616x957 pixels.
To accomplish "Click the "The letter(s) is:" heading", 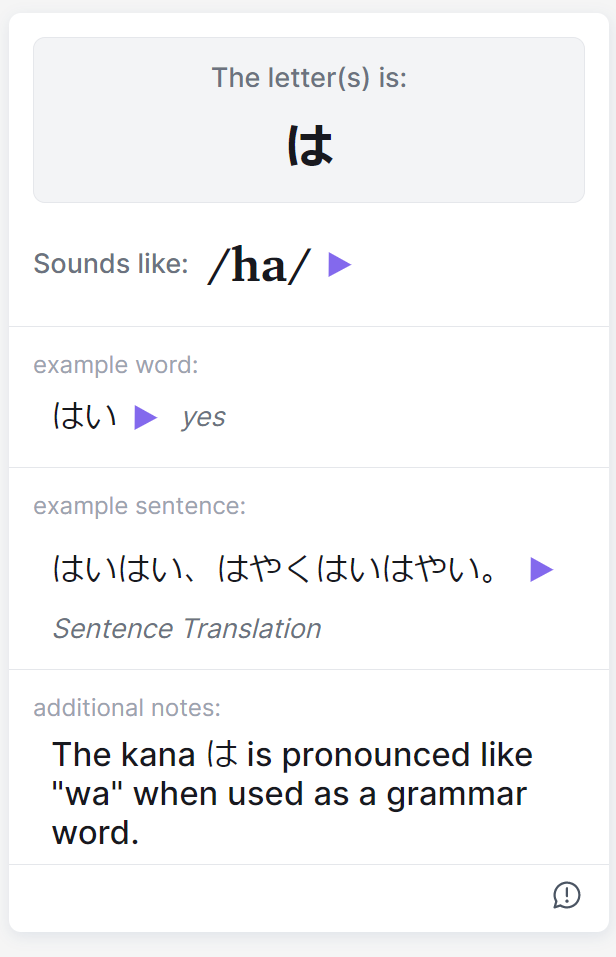I will click(x=309, y=77).
